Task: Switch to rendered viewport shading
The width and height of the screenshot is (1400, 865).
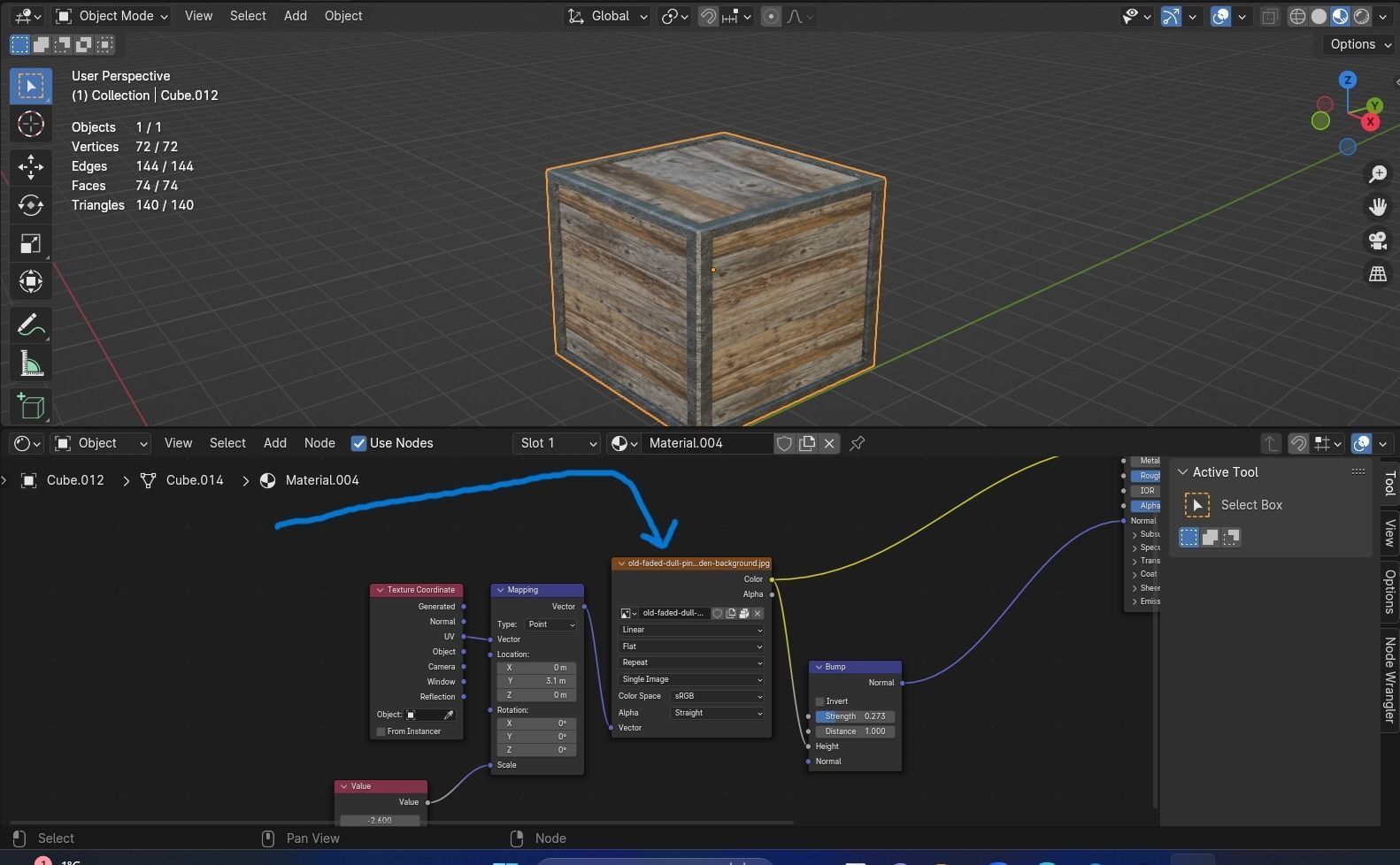Action: (1361, 16)
